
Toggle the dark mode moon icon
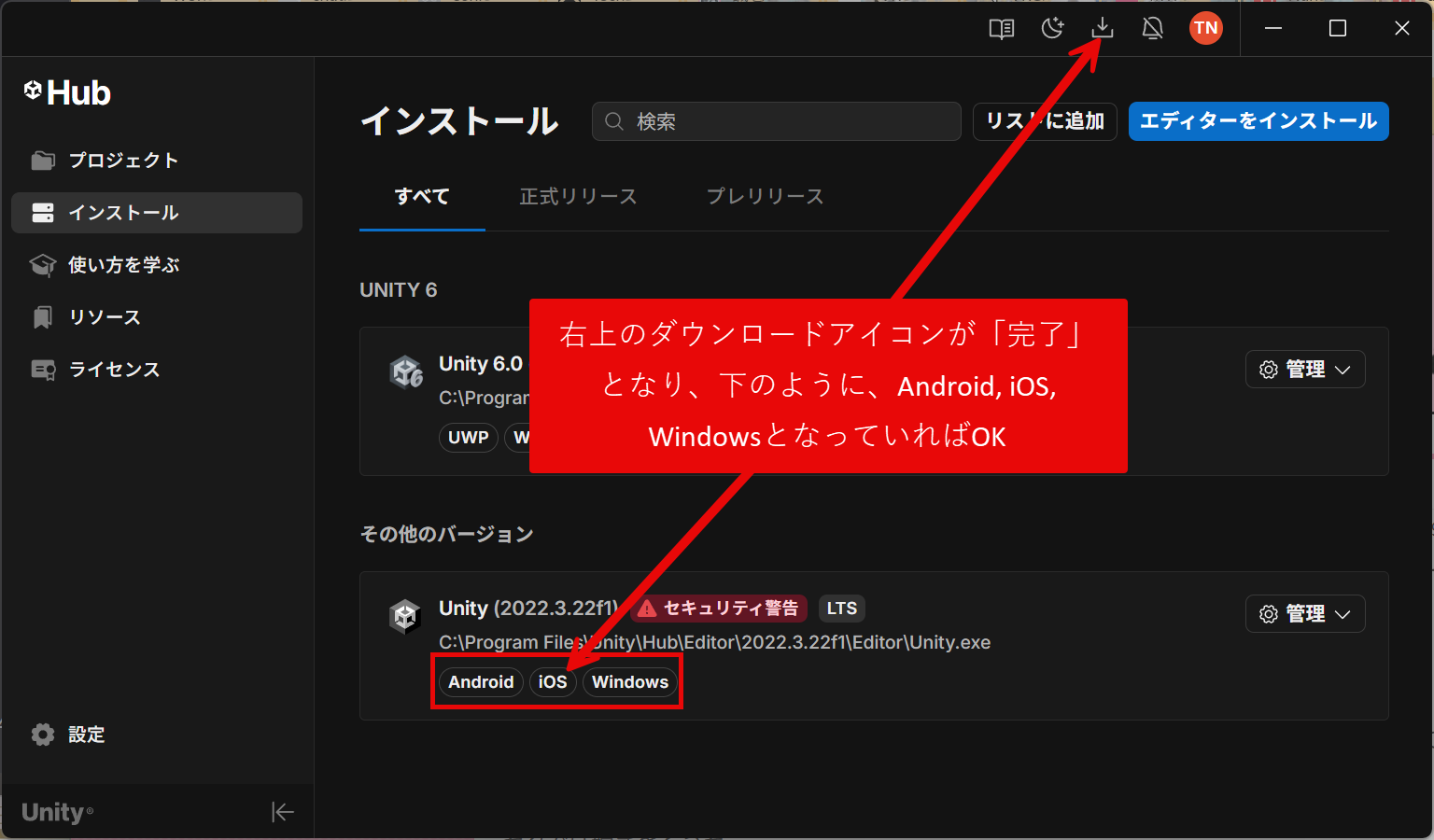(1052, 28)
